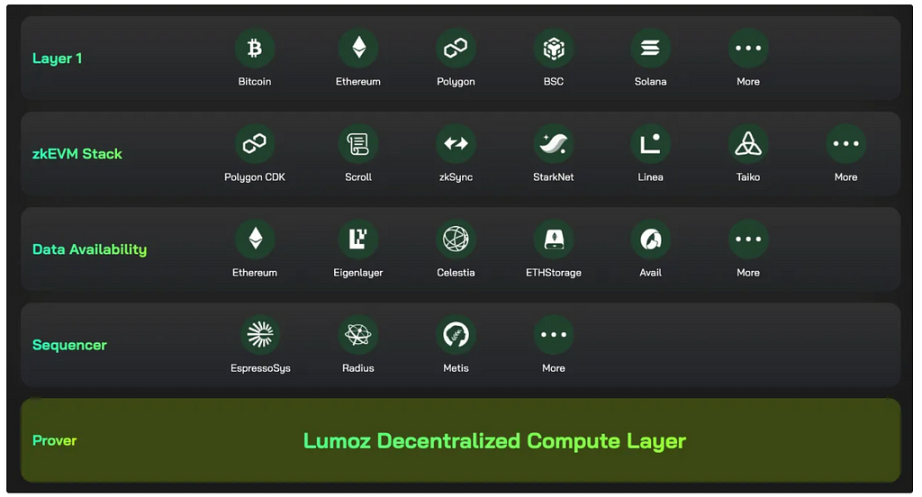Viewport: 922px width, 497px height.
Task: Click the Layer 1 row heading
Action: coord(57,58)
